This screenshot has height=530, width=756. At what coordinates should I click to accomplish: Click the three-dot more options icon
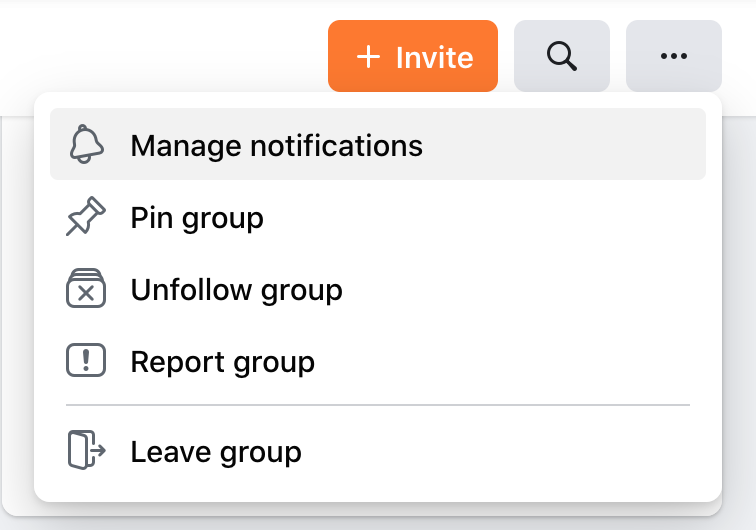coord(674,56)
